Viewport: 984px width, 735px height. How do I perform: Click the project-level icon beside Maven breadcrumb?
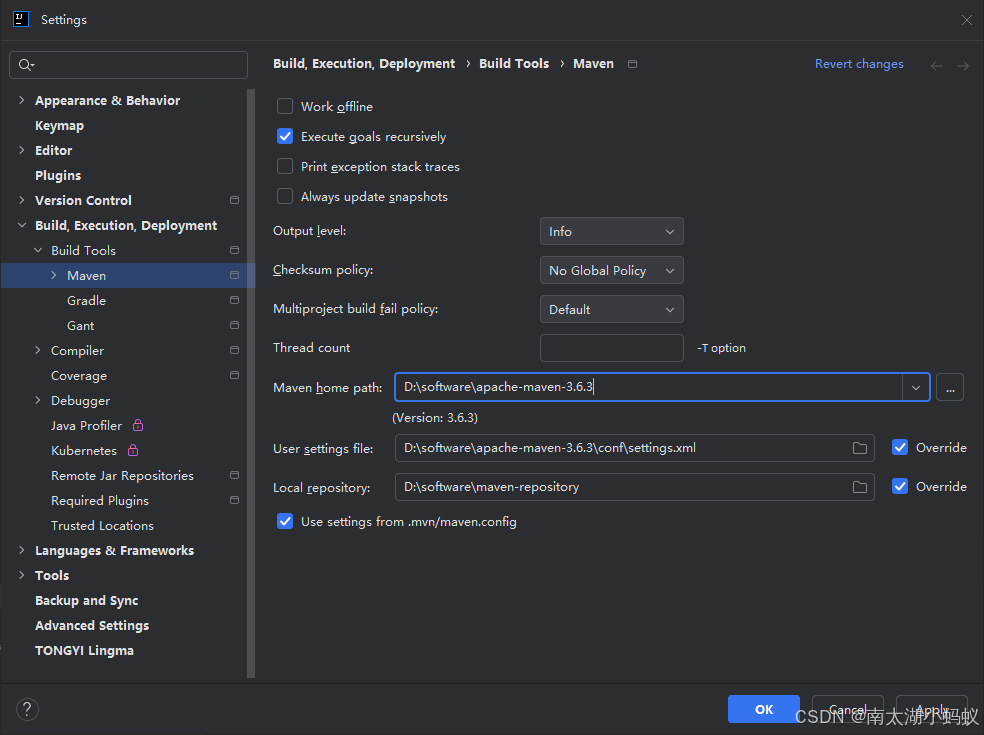coord(633,64)
